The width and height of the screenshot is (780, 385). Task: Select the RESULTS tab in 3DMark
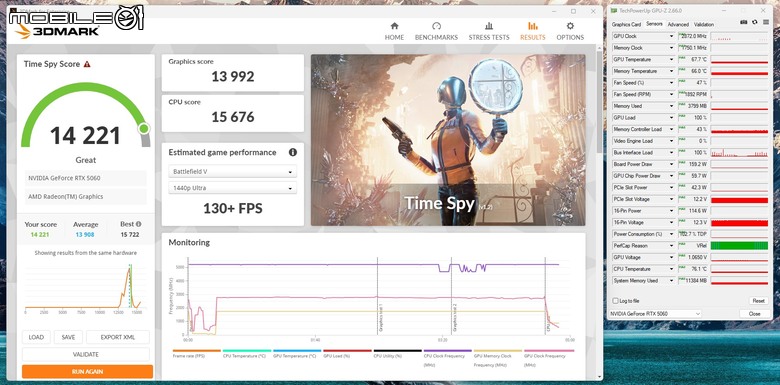532,31
